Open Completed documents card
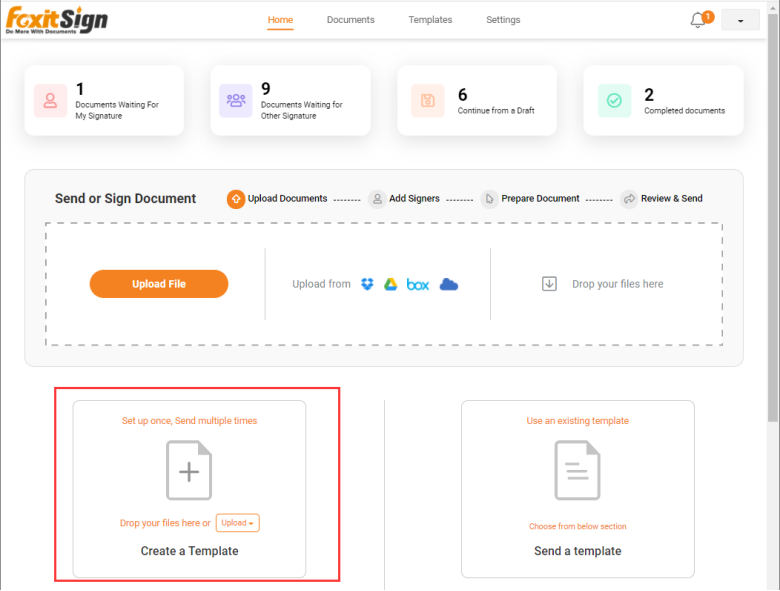Image resolution: width=780 pixels, height=591 pixels. 663,100
